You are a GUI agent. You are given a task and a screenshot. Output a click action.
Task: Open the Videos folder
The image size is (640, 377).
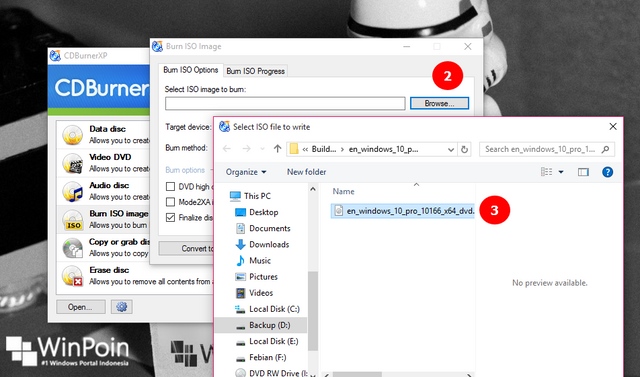(254, 293)
